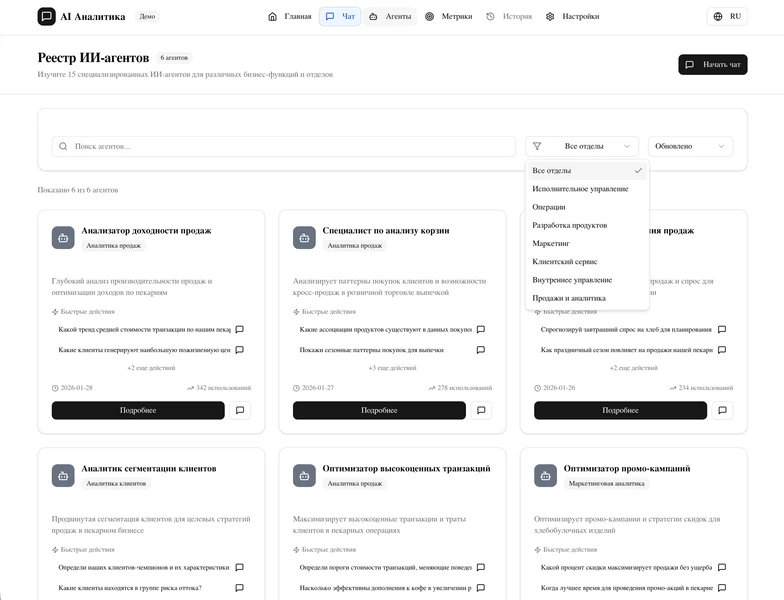Click the Демо badge near logo
Viewport: 784px width, 600px height.
(147, 16)
